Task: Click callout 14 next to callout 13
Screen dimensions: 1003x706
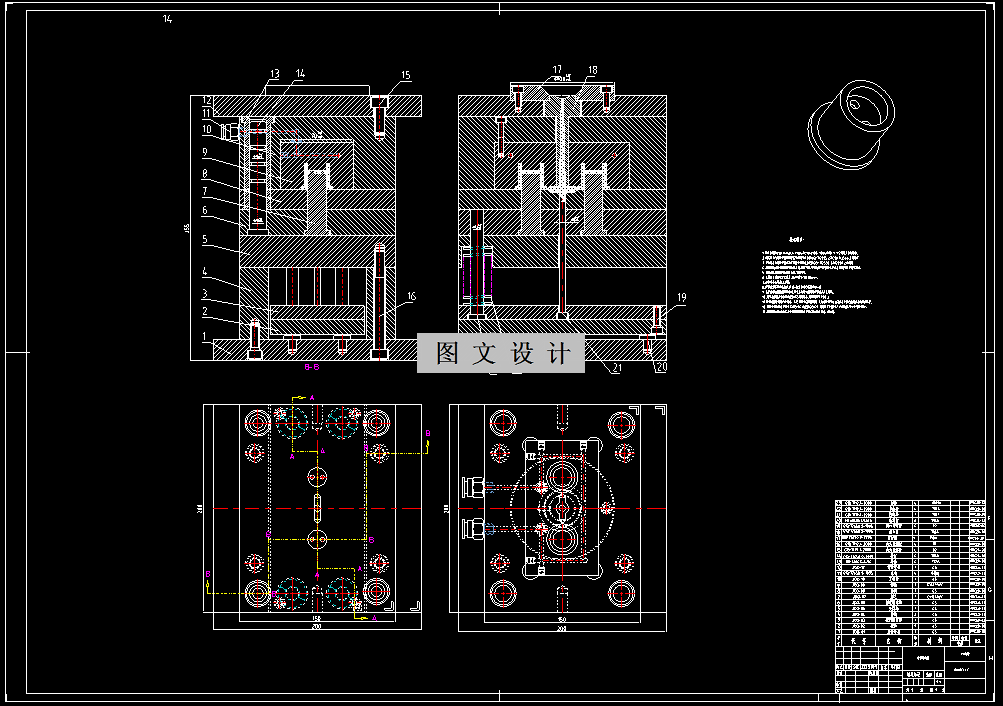Action: point(300,74)
